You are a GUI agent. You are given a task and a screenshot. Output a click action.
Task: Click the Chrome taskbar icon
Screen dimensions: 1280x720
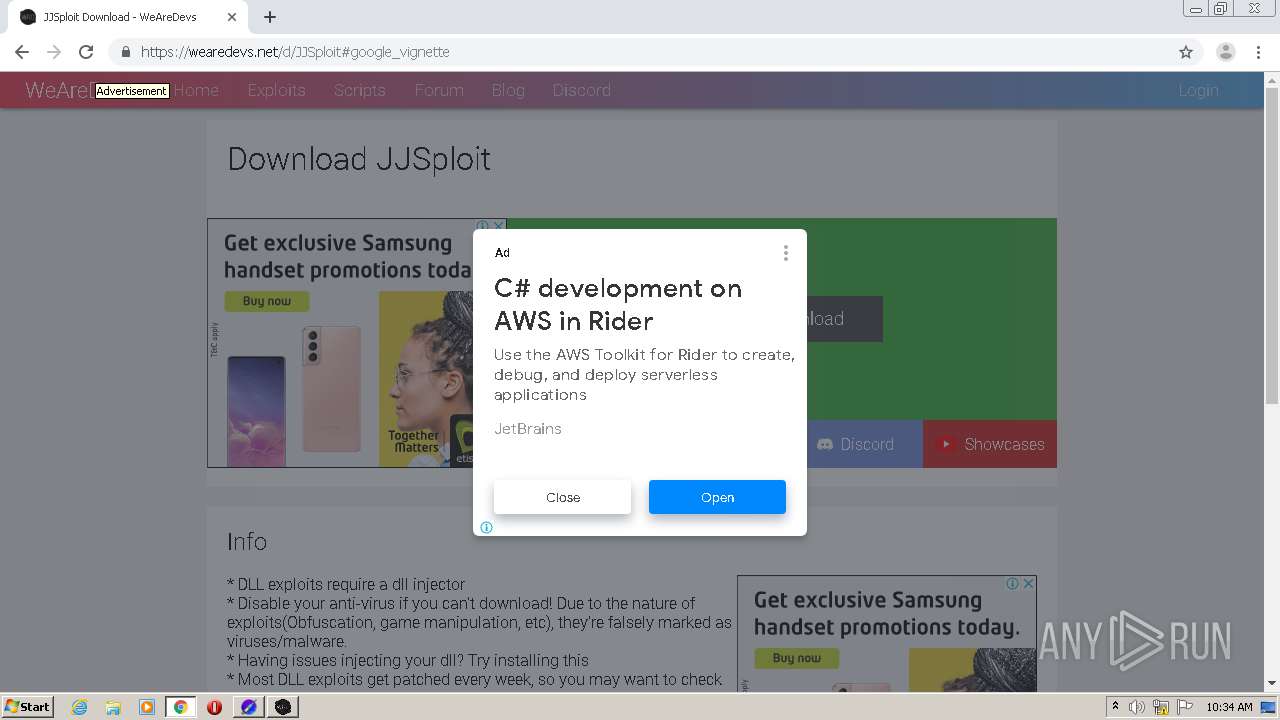pyautogui.click(x=181, y=707)
